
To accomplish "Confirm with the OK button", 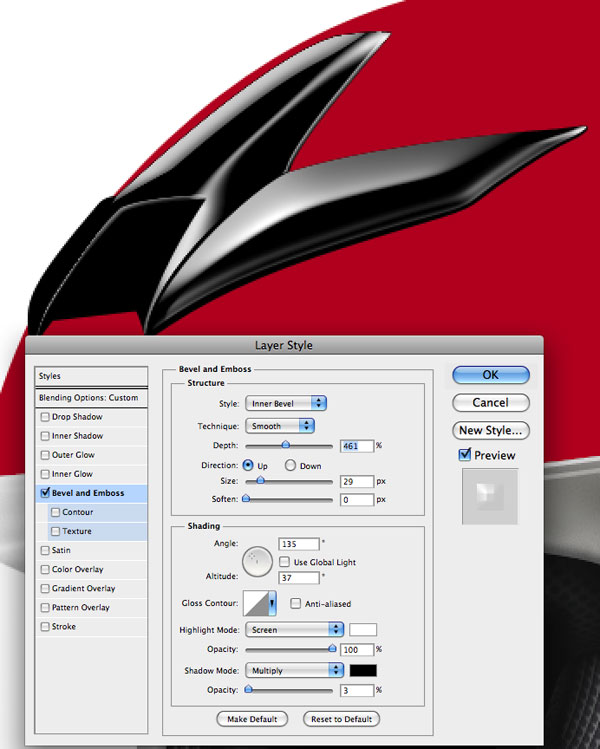I will coord(491,375).
